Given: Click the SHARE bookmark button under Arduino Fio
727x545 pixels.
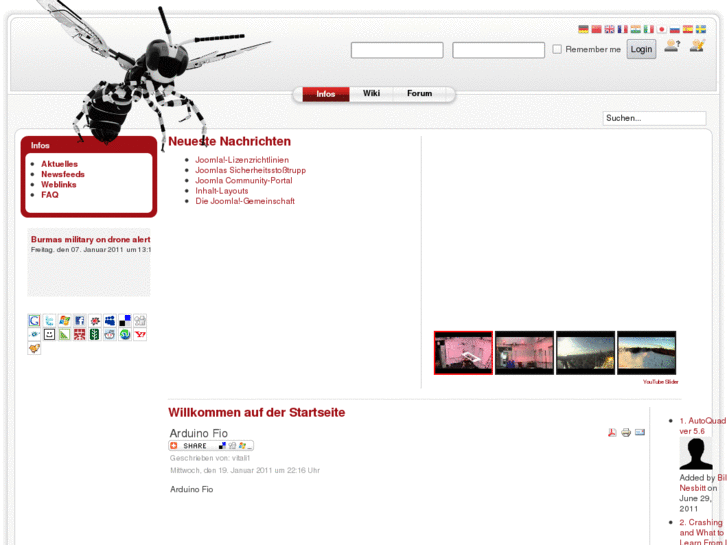Looking at the screenshot, I should coord(211,446).
